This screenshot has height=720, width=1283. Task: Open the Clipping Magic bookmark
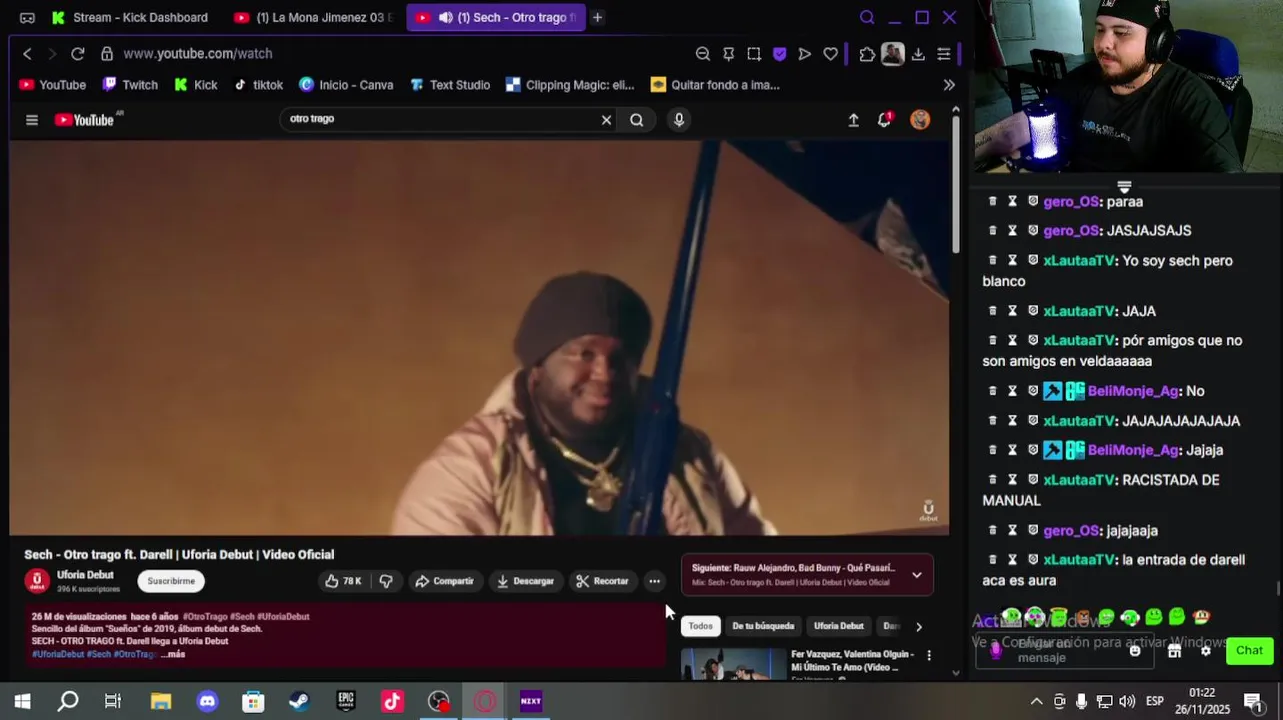click(570, 85)
